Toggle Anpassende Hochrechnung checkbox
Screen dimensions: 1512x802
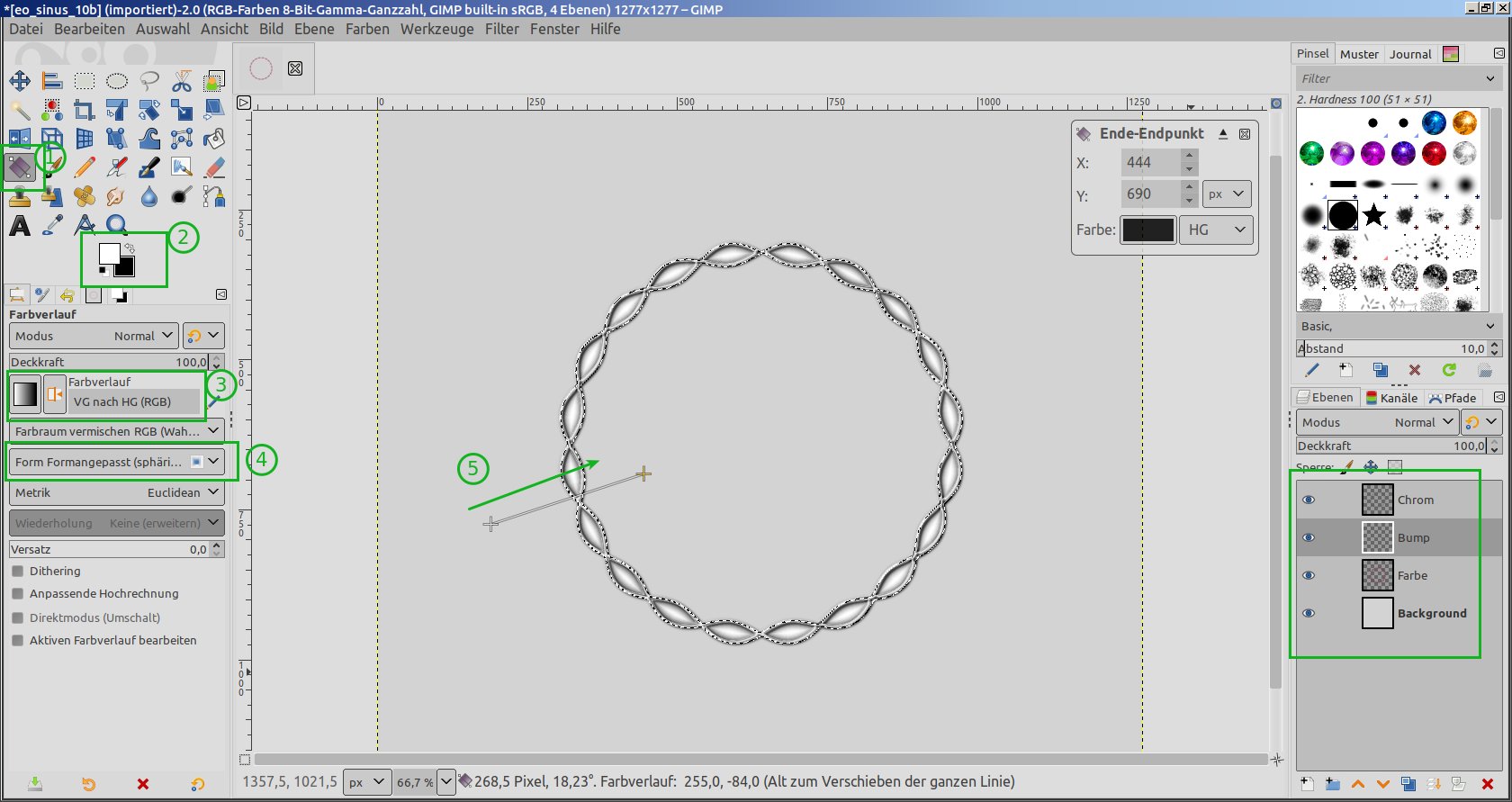pos(18,594)
